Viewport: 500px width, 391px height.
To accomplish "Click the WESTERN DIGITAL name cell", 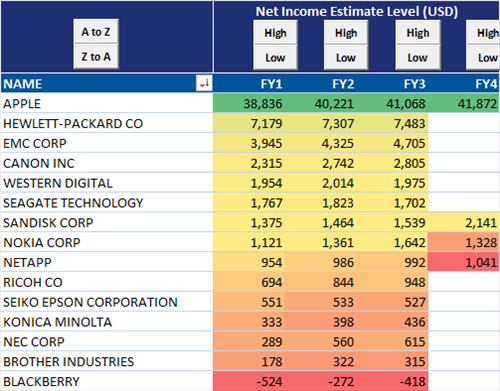I will click(x=107, y=183).
